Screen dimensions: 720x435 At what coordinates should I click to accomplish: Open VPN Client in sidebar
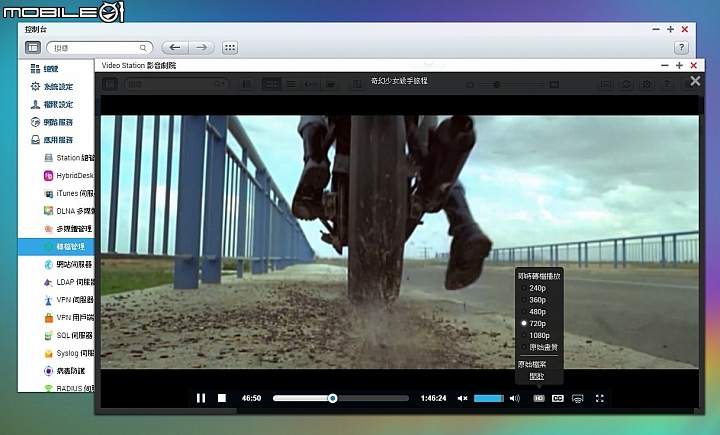pyautogui.click(x=69, y=318)
